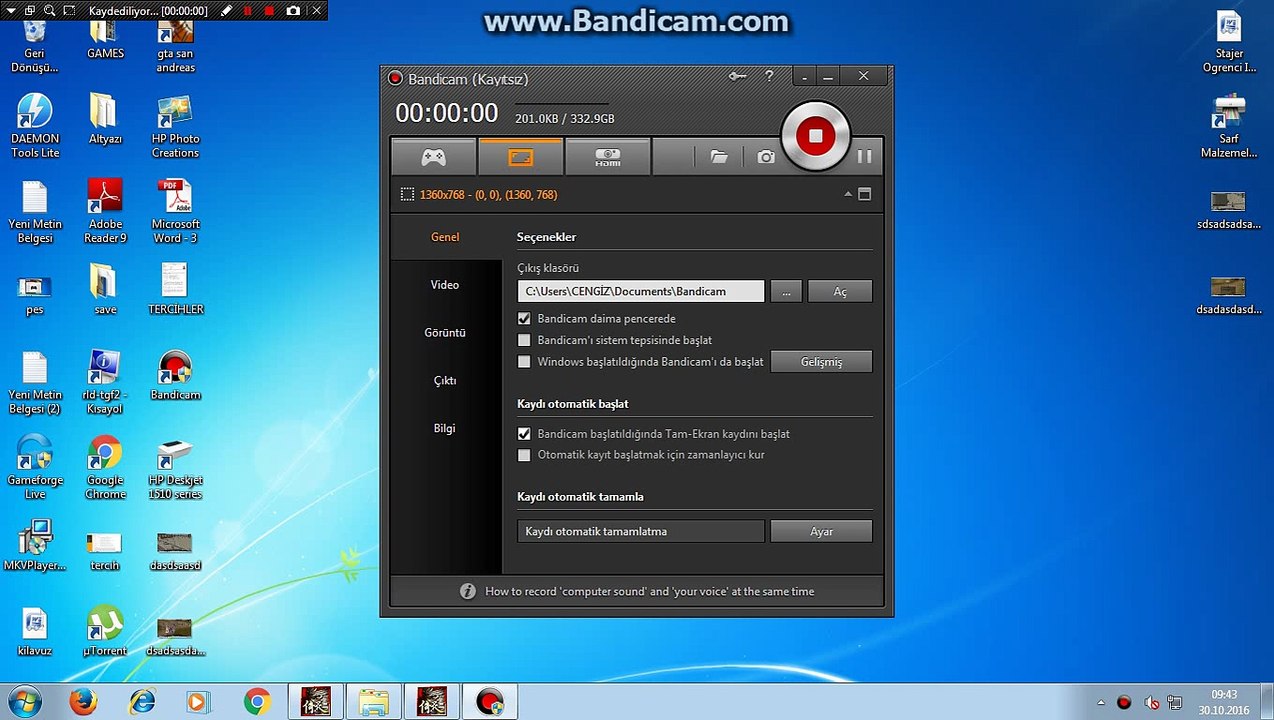Viewport: 1274px width, 720px height.
Task: Select Game Recording mode gamepad icon
Action: [x=433, y=157]
